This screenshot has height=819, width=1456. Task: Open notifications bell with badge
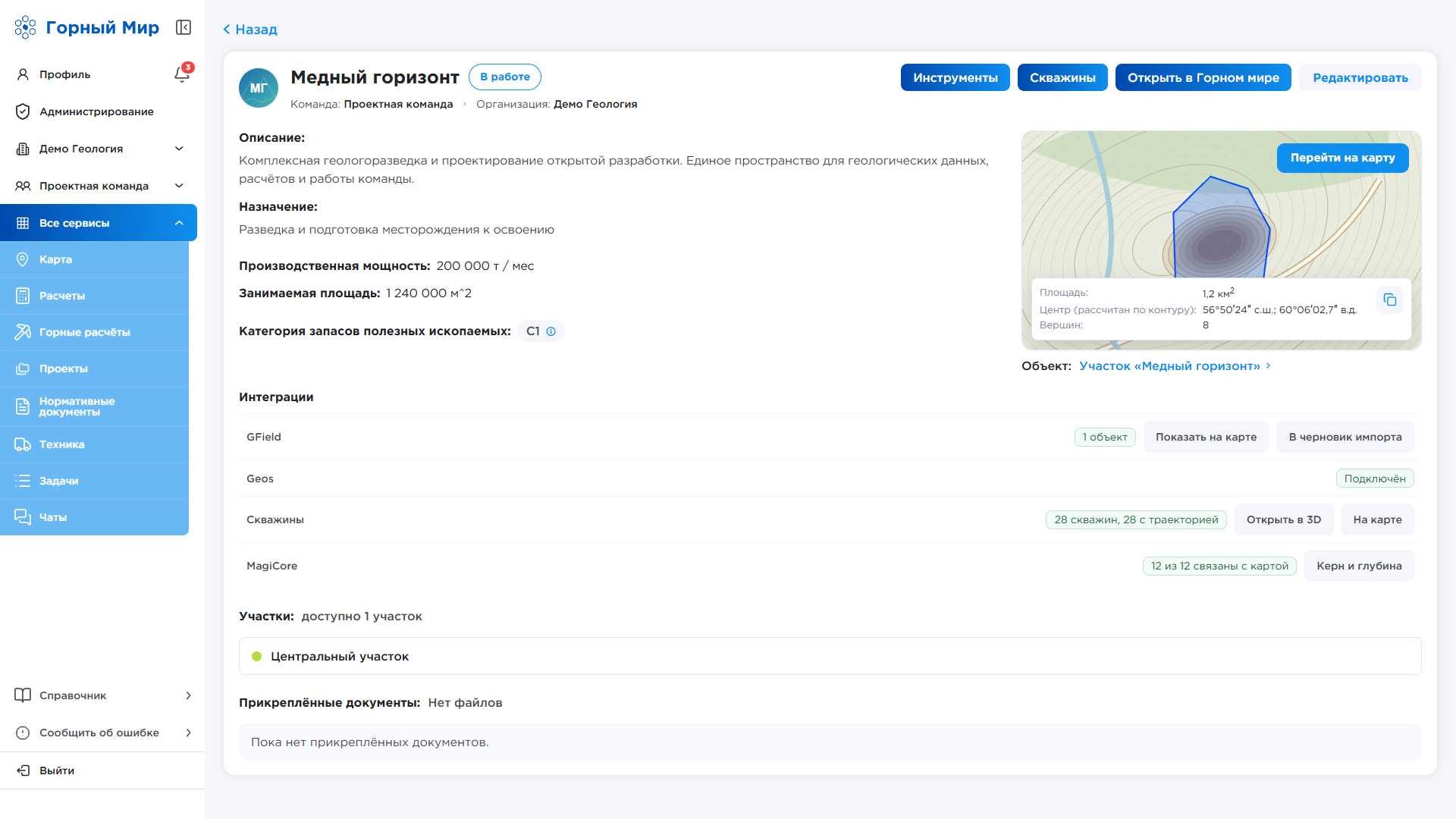[182, 74]
